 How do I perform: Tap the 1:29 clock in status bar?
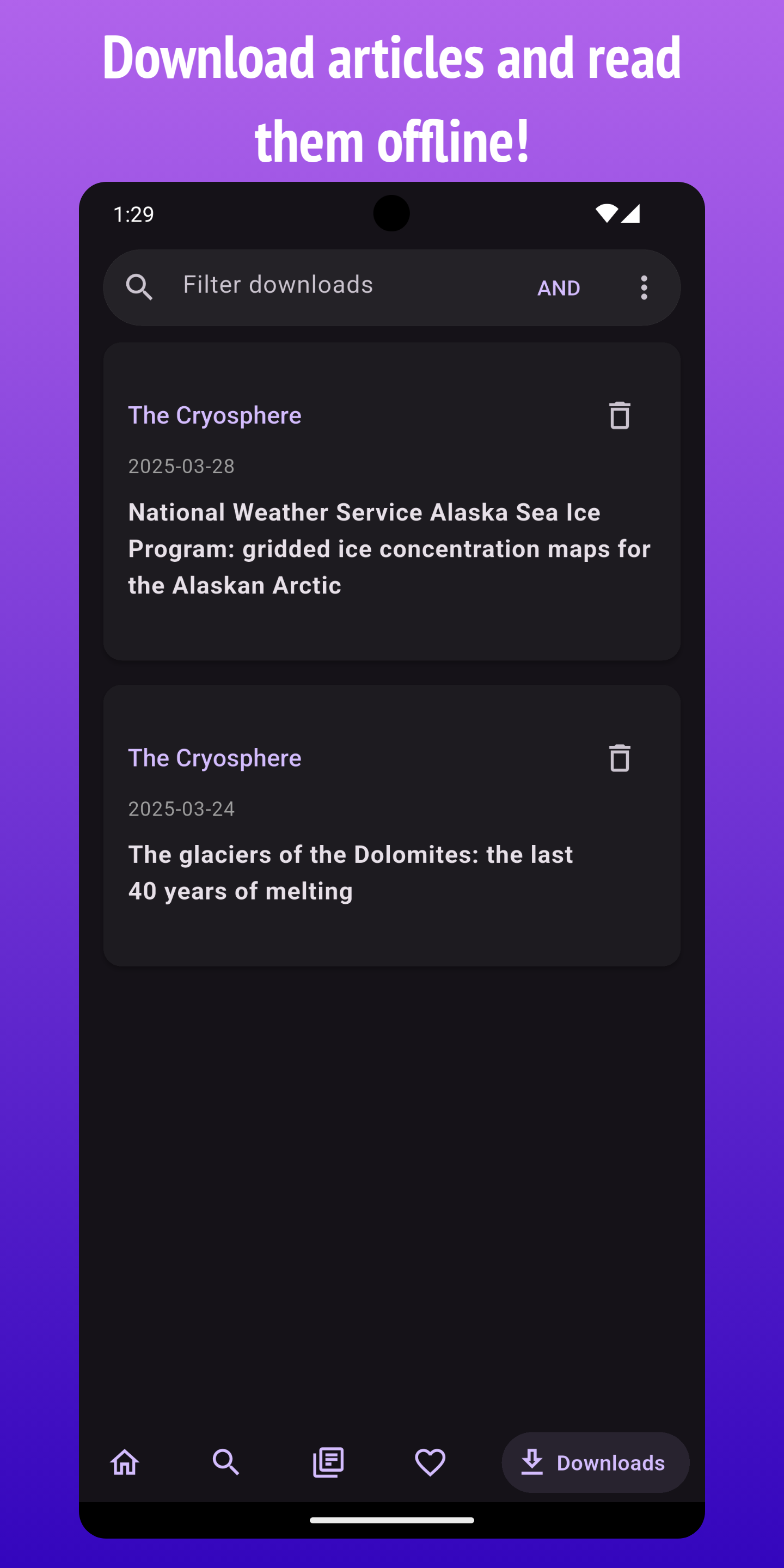coord(133,215)
